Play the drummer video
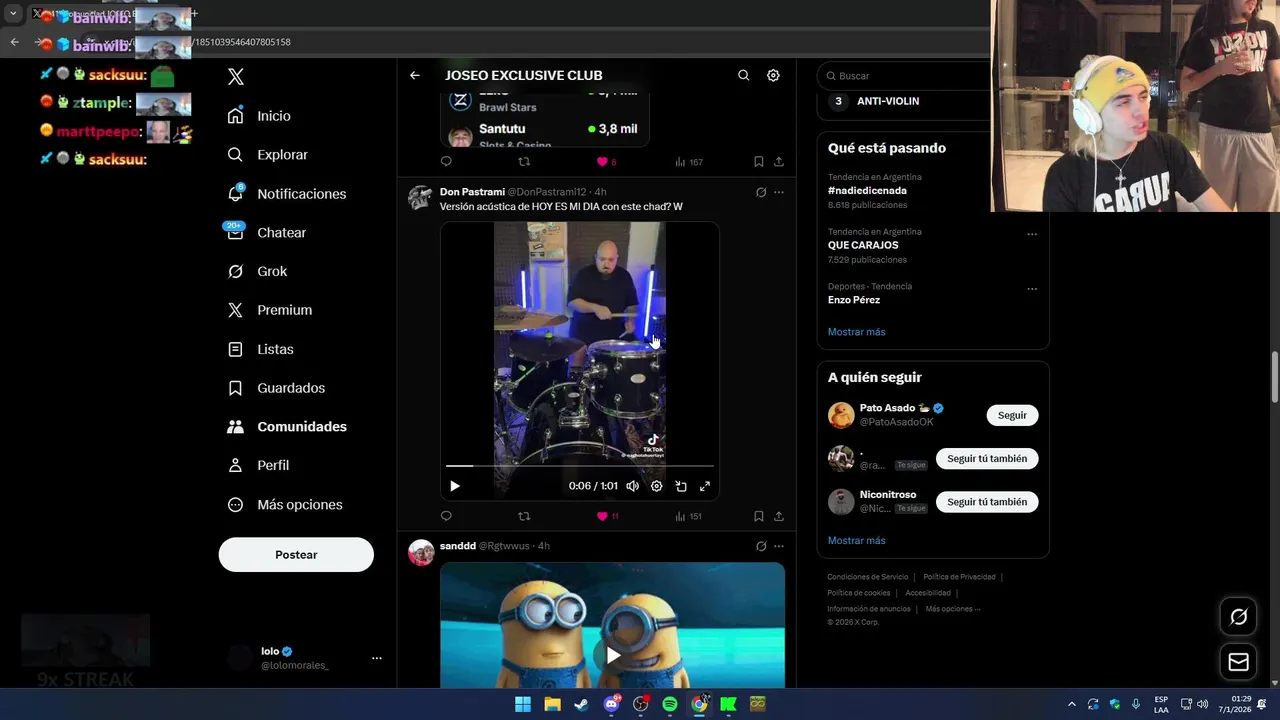The width and height of the screenshot is (1280, 720). click(455, 486)
